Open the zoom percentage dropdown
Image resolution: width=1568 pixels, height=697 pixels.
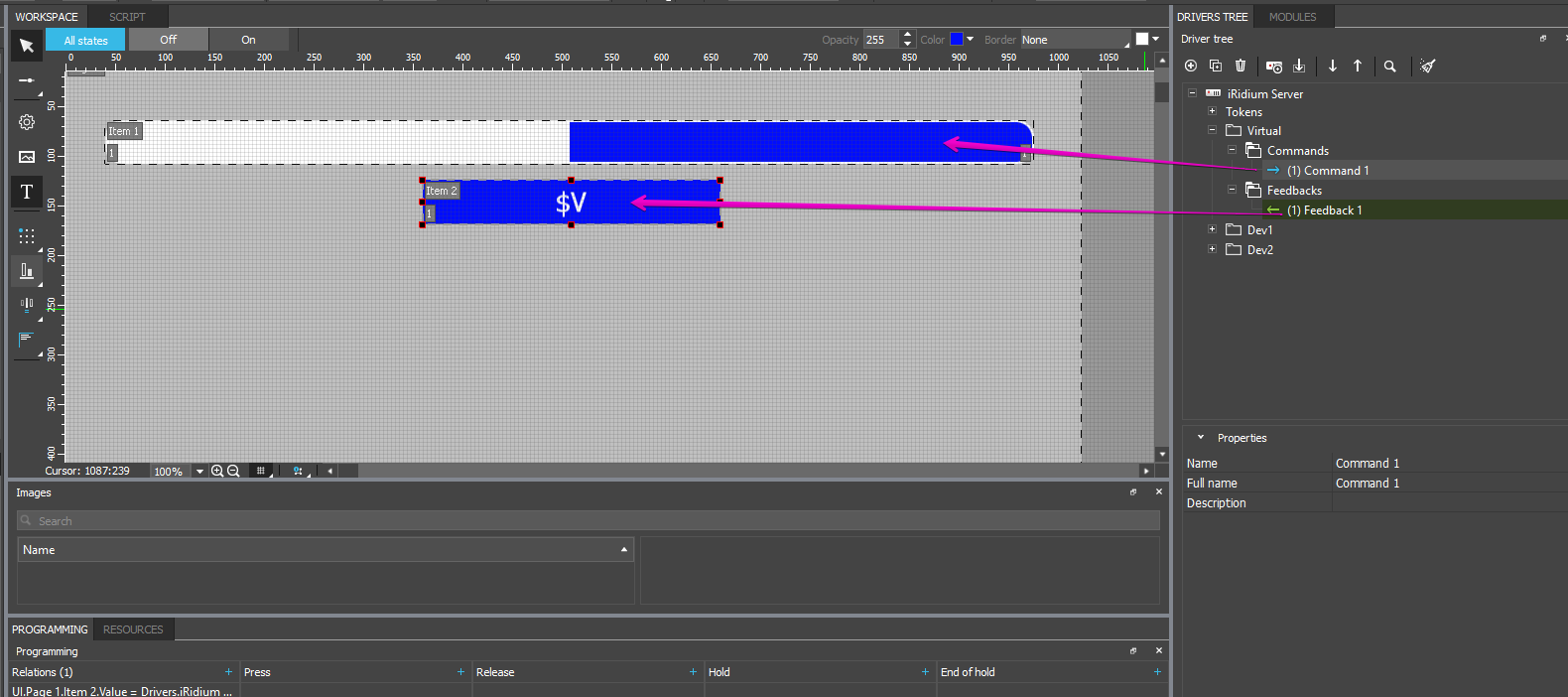coord(199,472)
